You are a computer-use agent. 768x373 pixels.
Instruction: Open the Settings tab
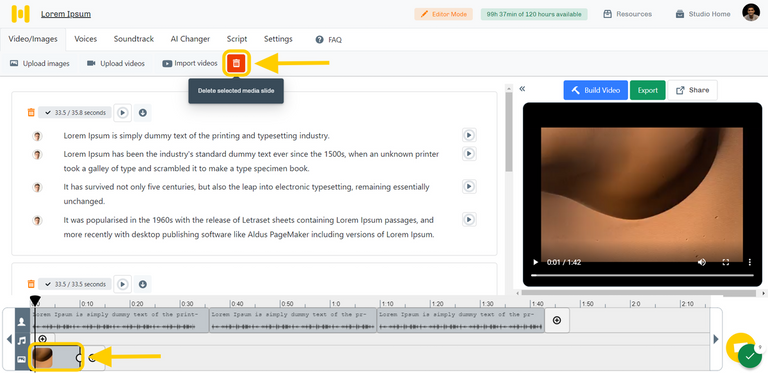coord(278,39)
